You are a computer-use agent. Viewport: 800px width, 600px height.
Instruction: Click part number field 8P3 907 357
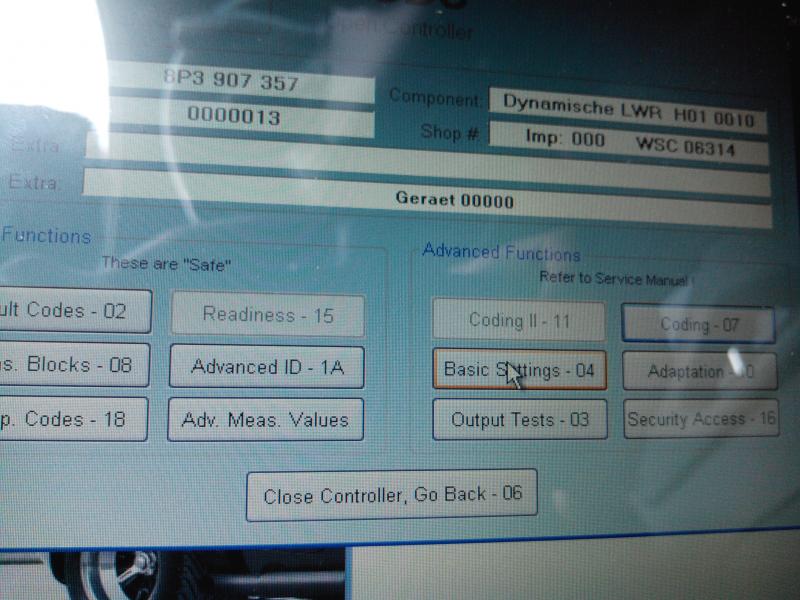coord(242,81)
